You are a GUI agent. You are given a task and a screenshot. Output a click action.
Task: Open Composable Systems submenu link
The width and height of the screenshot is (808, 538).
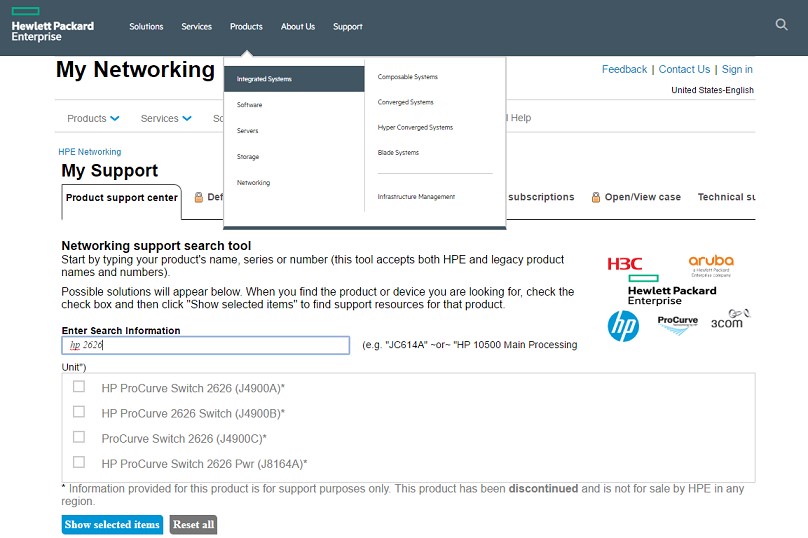point(408,77)
